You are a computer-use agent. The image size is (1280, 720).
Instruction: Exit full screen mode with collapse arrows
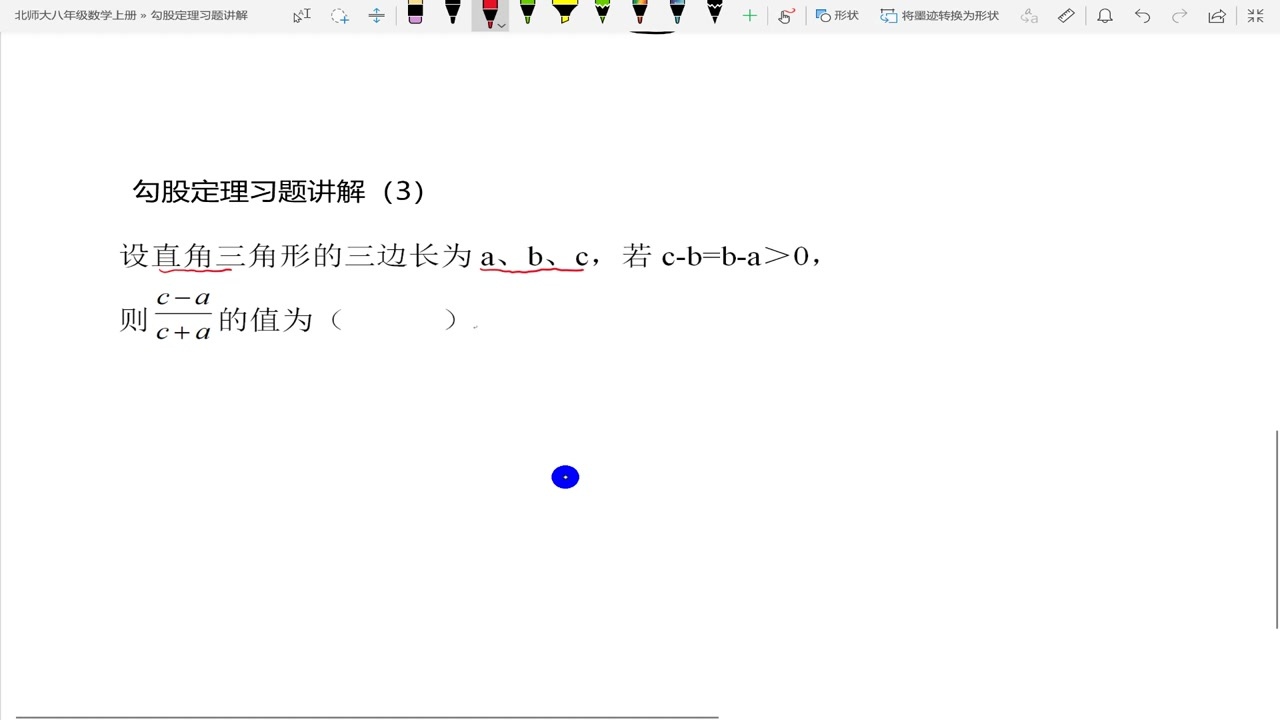pos(1255,15)
